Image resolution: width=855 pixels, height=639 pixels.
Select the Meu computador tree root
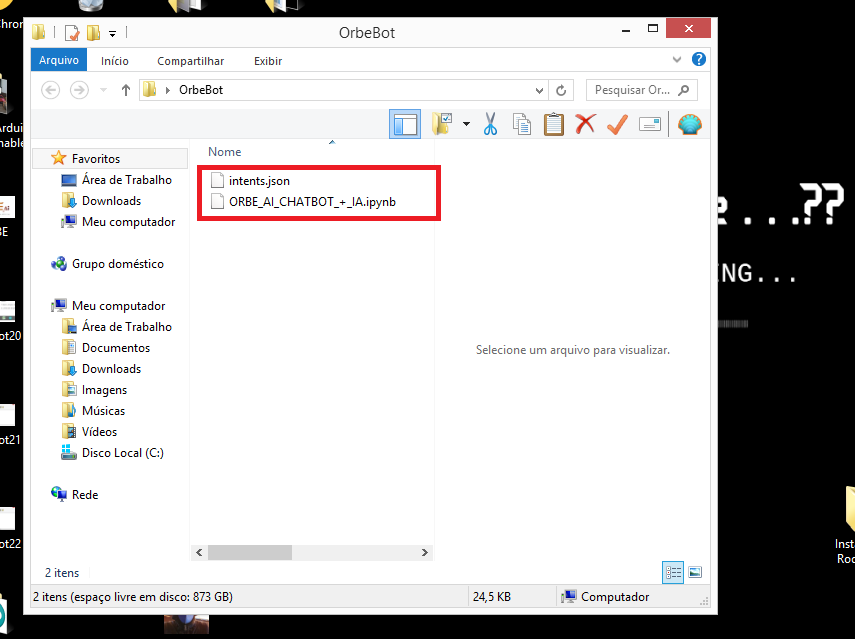coord(118,306)
